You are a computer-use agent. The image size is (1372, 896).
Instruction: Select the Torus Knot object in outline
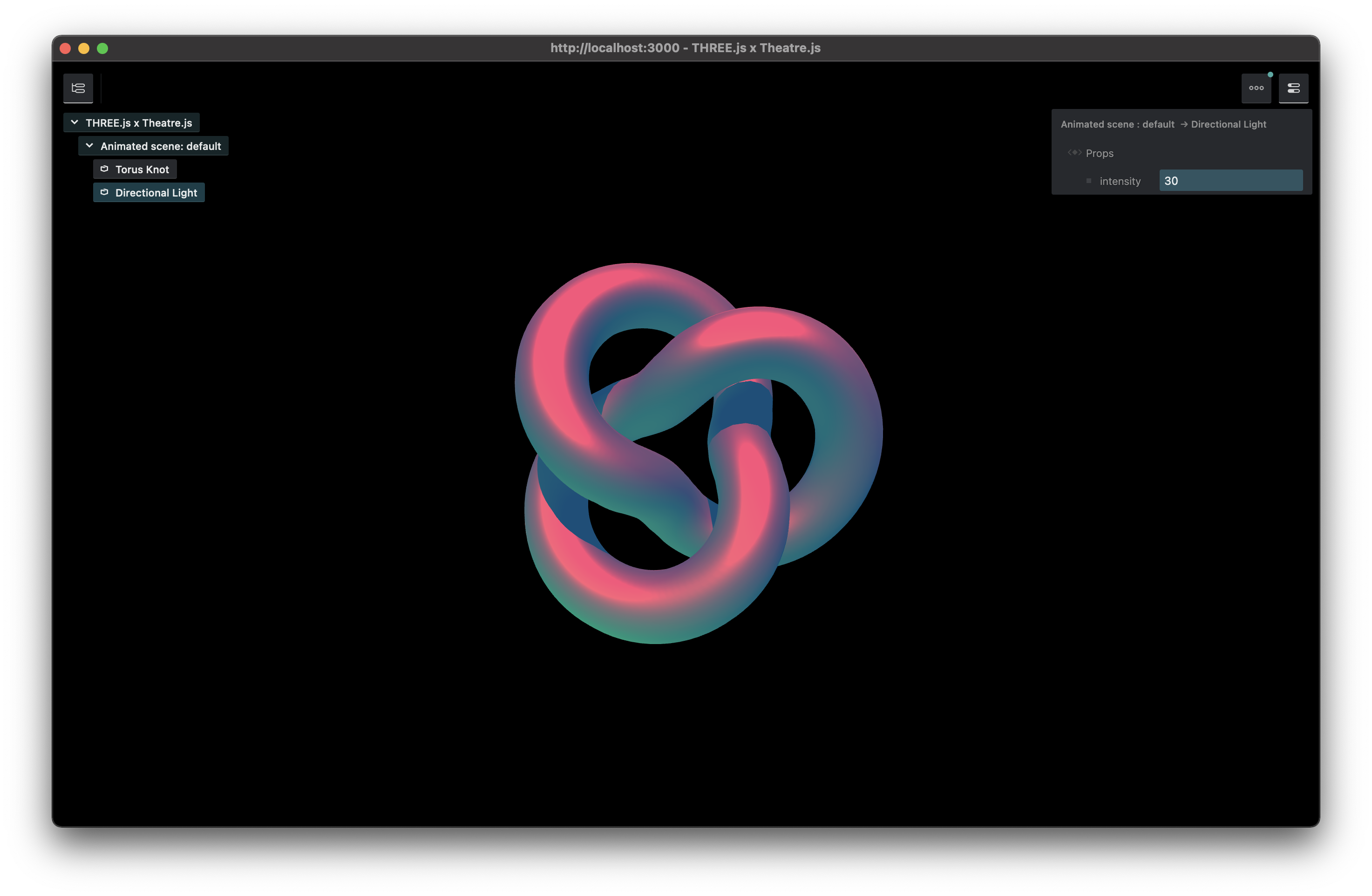(x=142, y=170)
